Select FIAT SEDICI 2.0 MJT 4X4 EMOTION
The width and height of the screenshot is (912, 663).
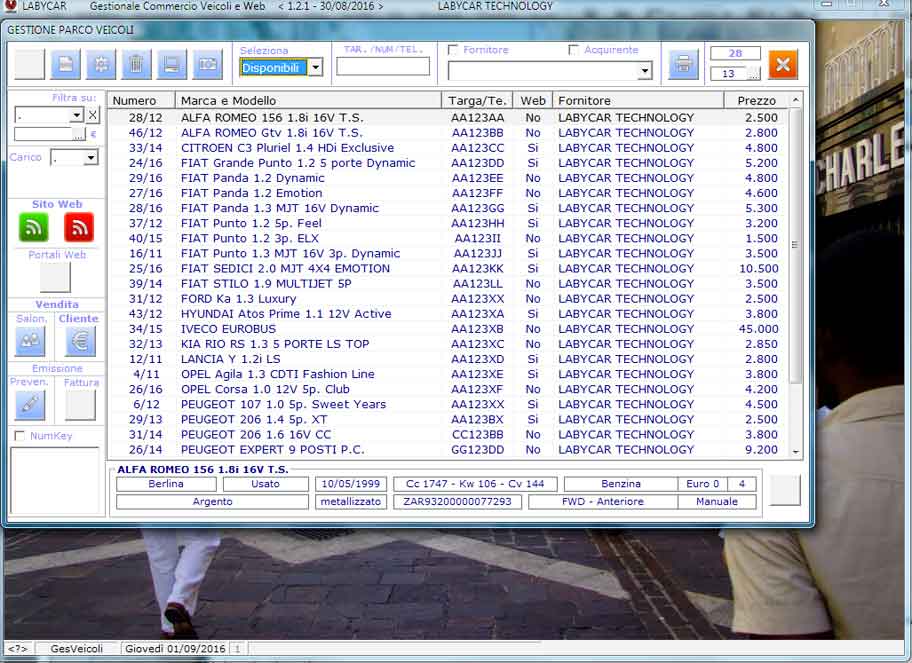click(448, 269)
